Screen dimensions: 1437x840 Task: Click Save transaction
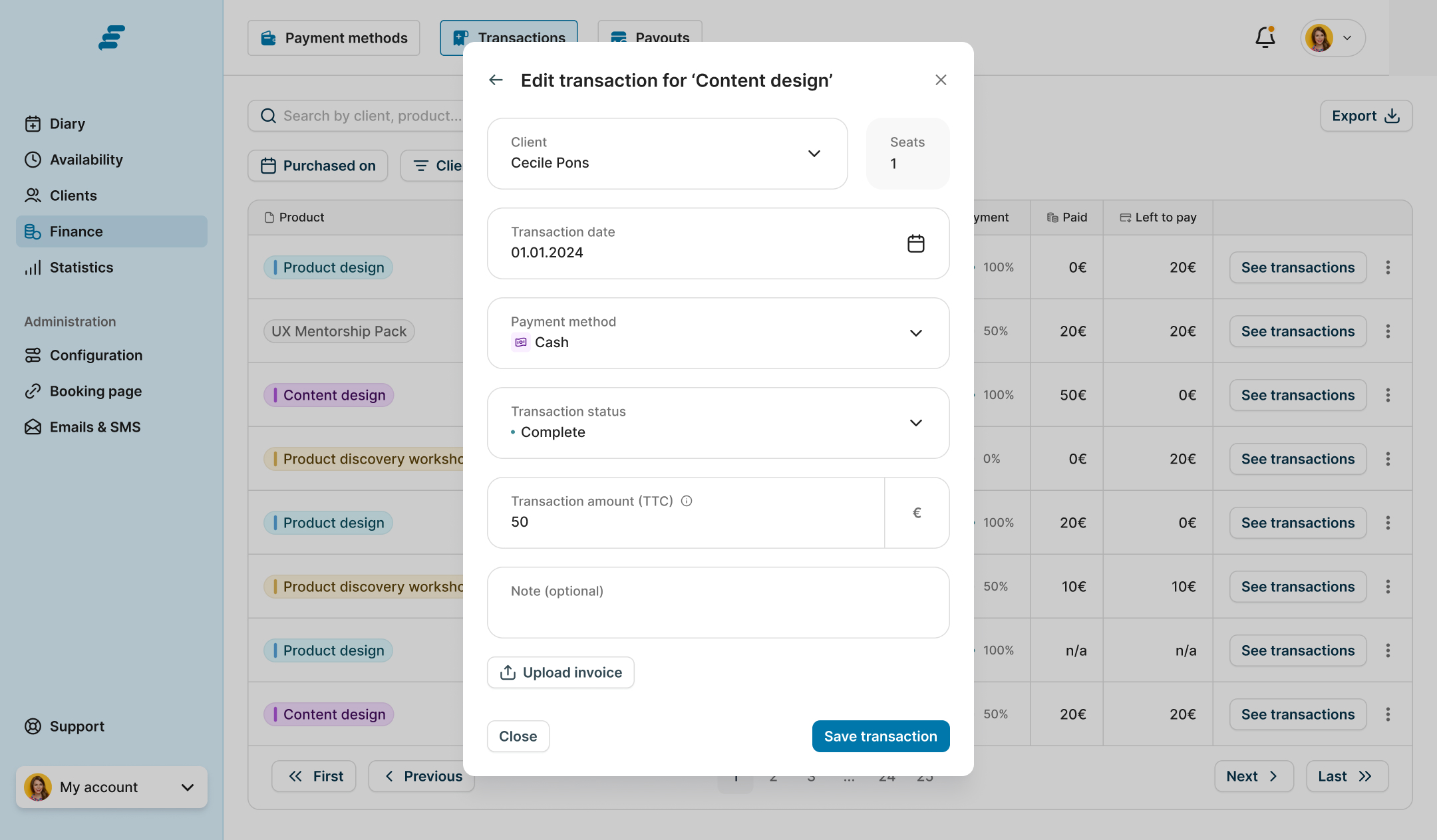coord(880,736)
